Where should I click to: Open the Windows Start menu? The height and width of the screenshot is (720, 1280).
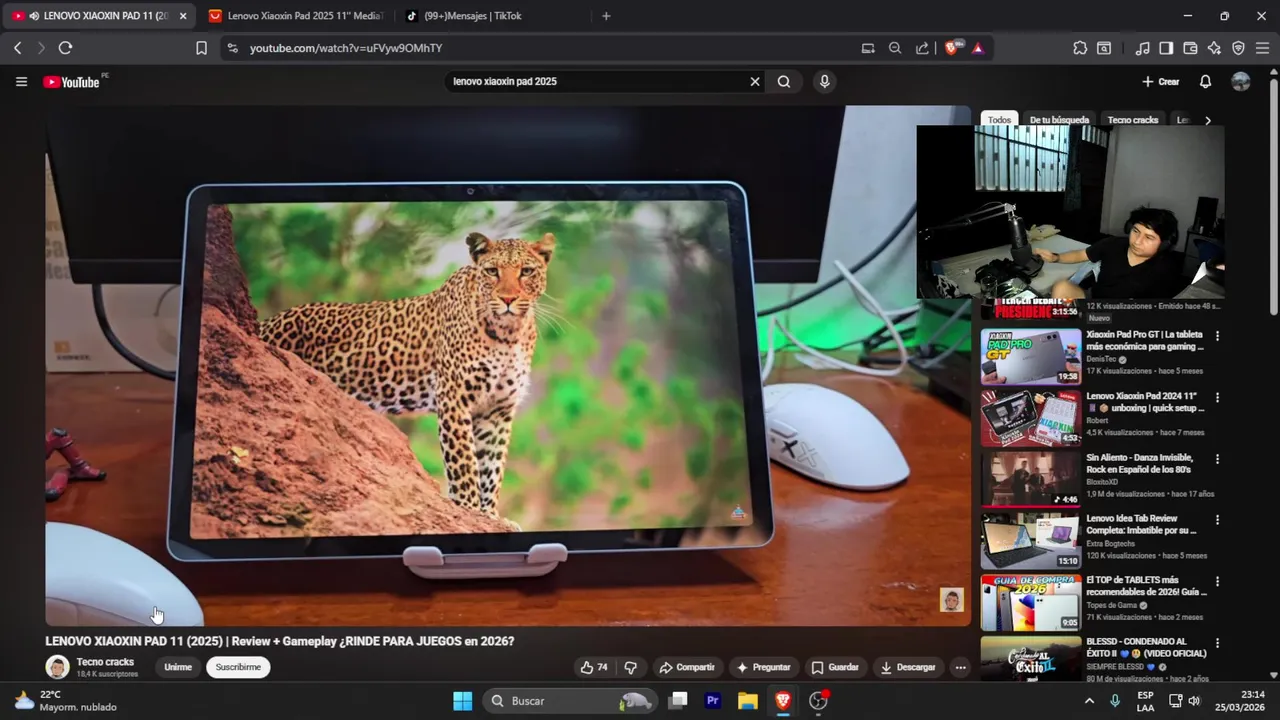tap(462, 701)
